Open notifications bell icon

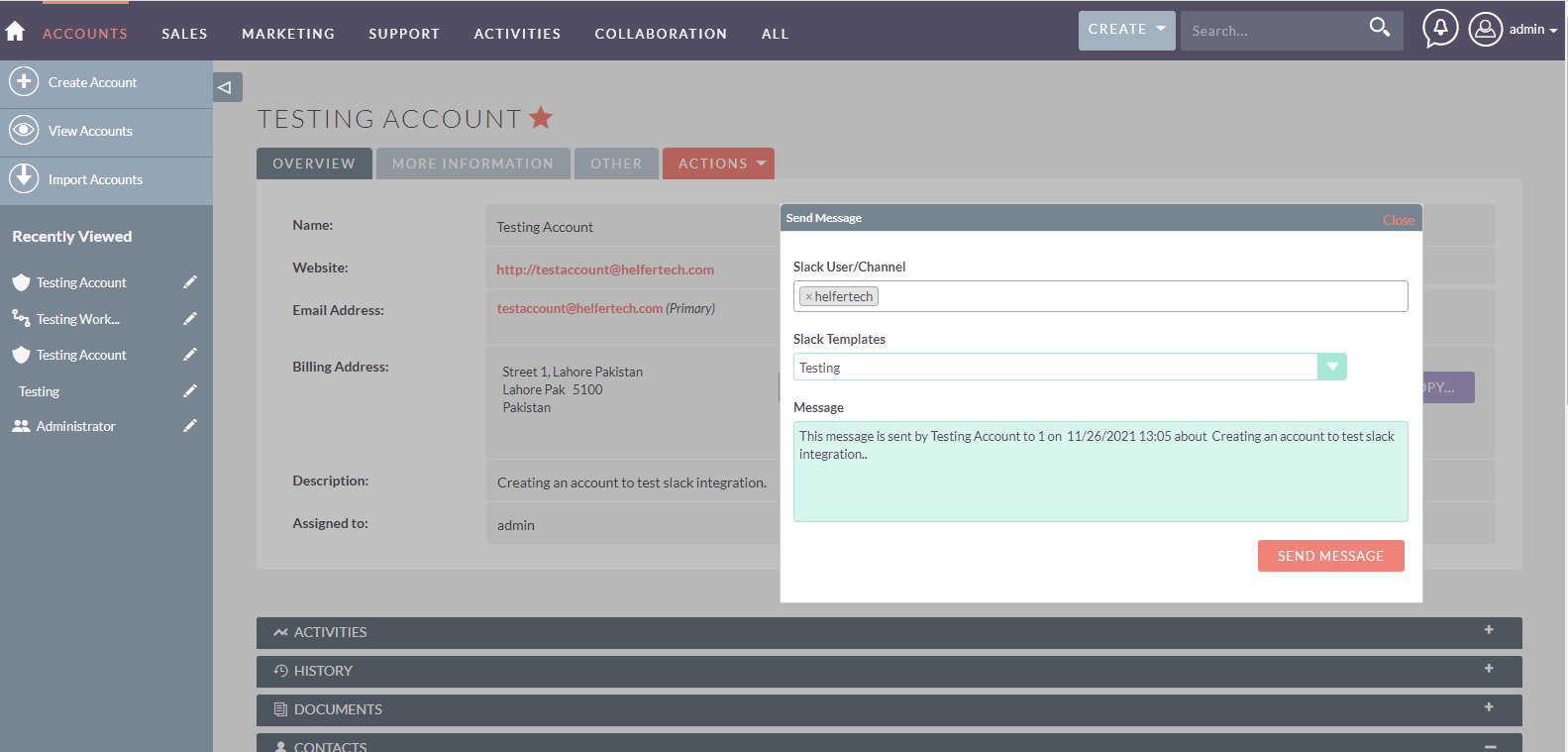click(1440, 29)
